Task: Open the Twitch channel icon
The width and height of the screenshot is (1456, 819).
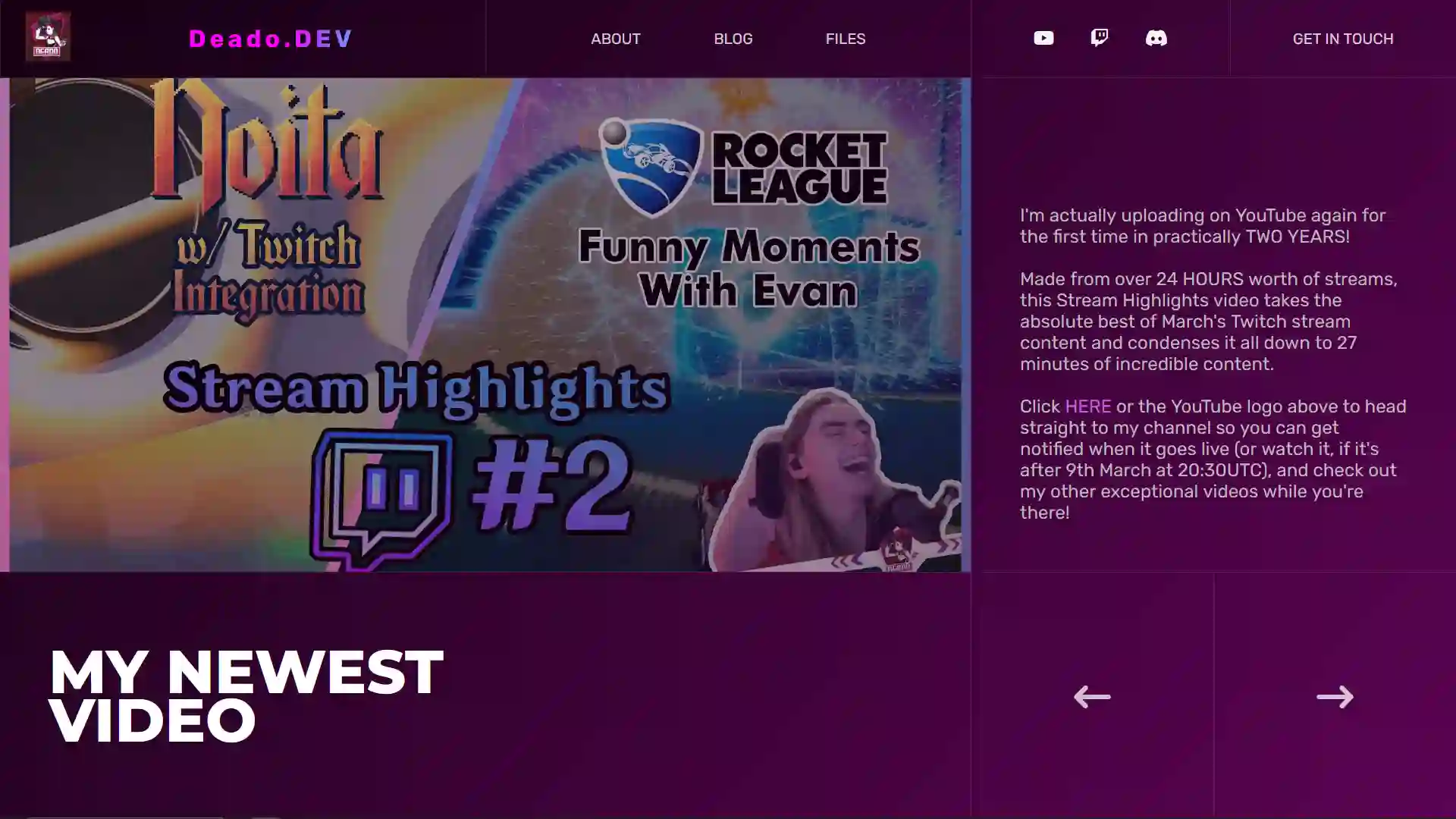Action: pyautogui.click(x=1099, y=38)
